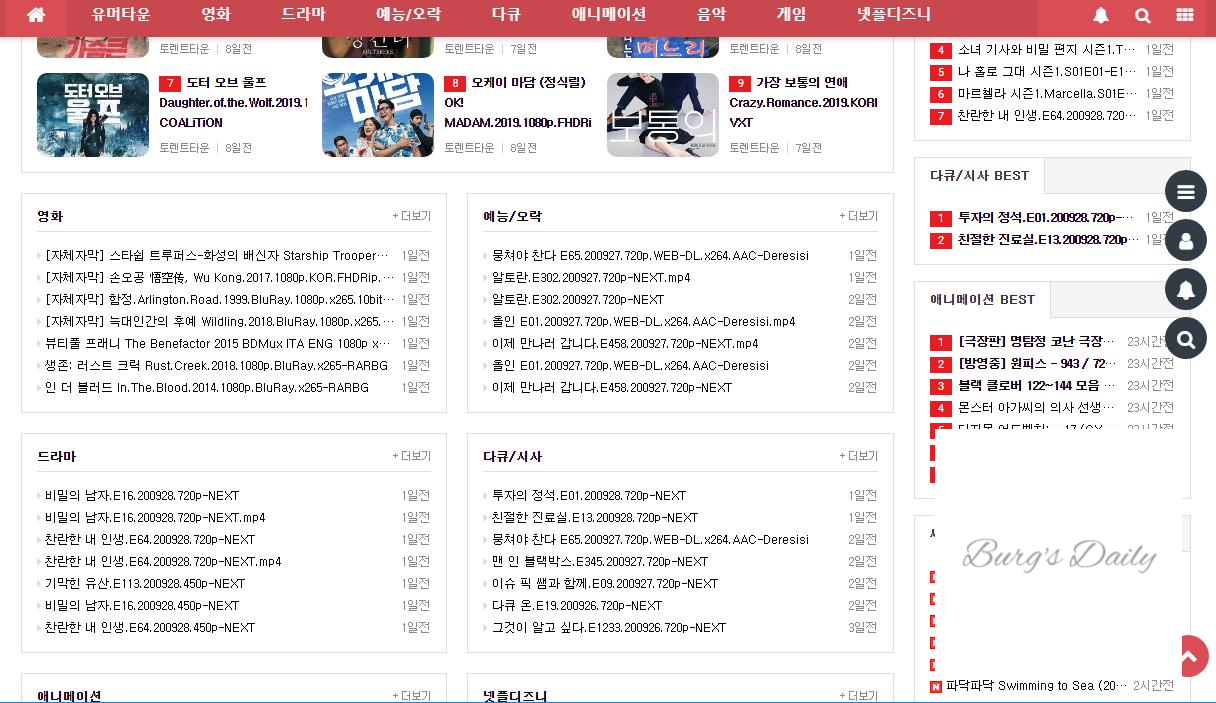Open Rust Creek 2018 entry
This screenshot has width=1216, height=703.
[x=216, y=366]
